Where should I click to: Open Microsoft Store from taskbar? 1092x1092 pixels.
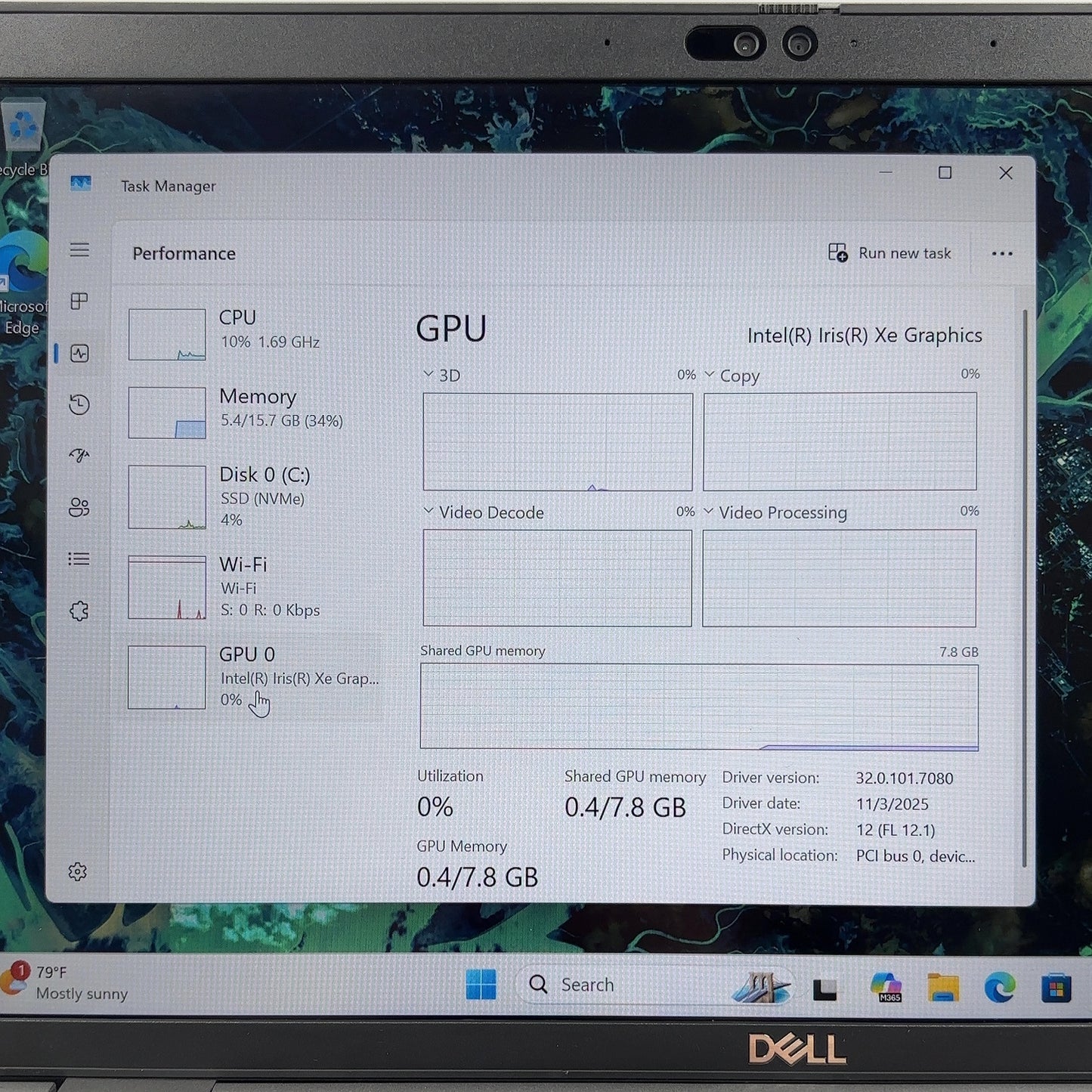pyautogui.click(x=1056, y=988)
